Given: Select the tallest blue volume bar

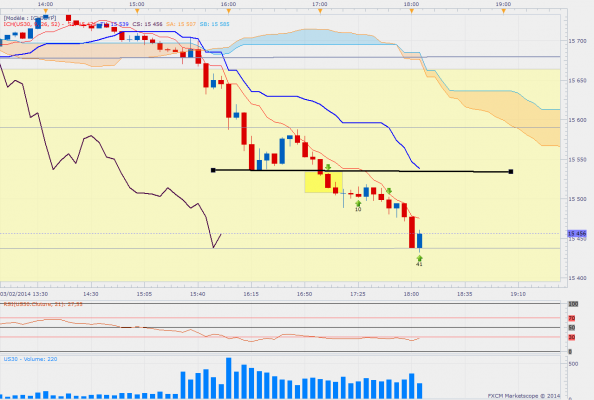Looking at the screenshot, I should 228,378.
